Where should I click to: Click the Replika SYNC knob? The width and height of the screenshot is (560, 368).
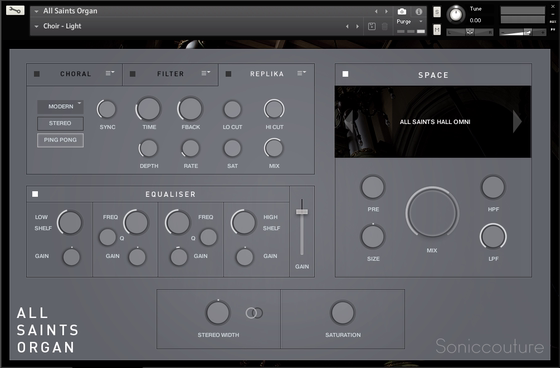tap(107, 109)
